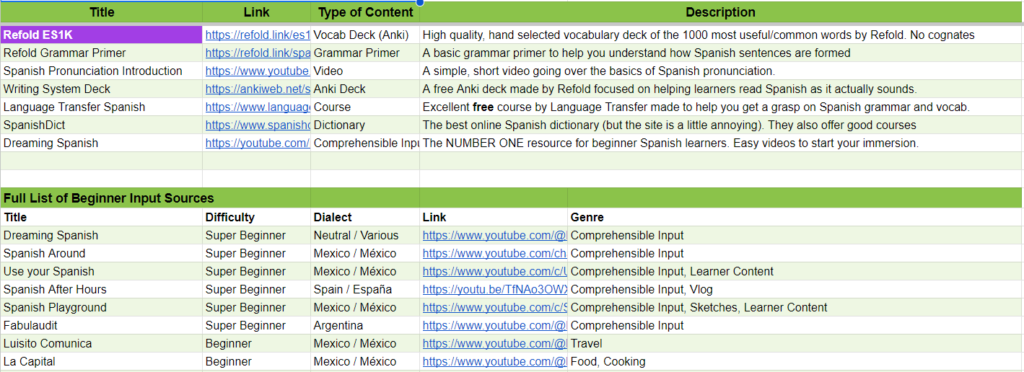Select the Type of Content header
Screen dimensions: 1024x372
pyautogui.click(x=365, y=12)
